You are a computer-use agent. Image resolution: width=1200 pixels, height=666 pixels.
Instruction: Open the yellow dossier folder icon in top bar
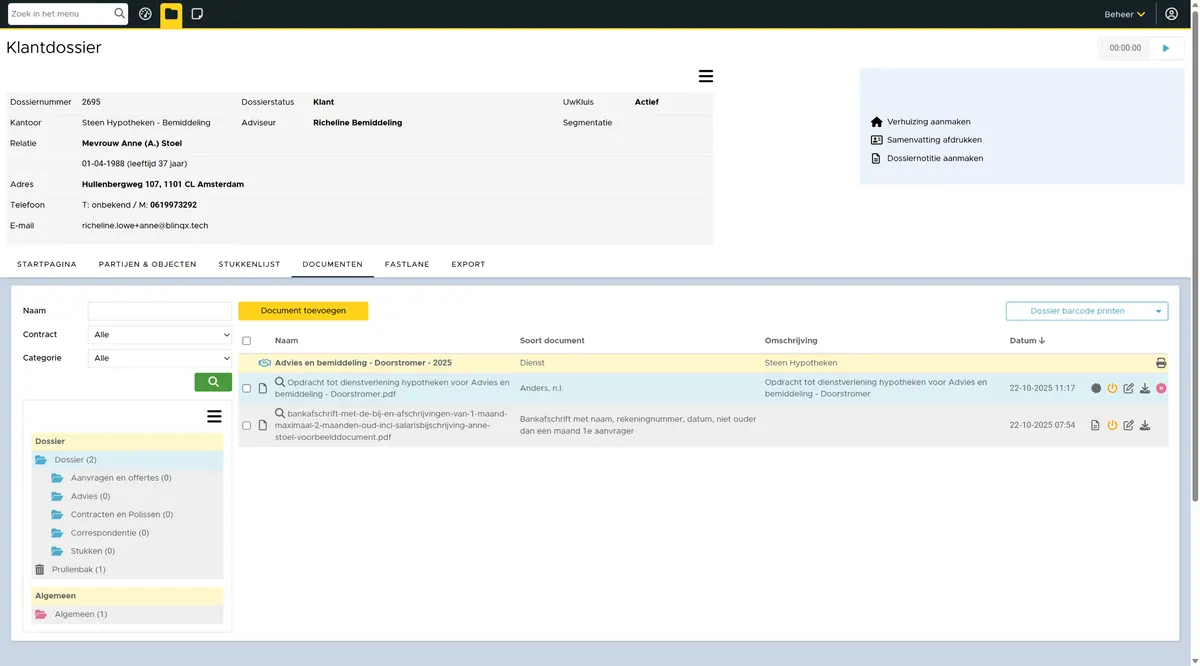tap(171, 14)
